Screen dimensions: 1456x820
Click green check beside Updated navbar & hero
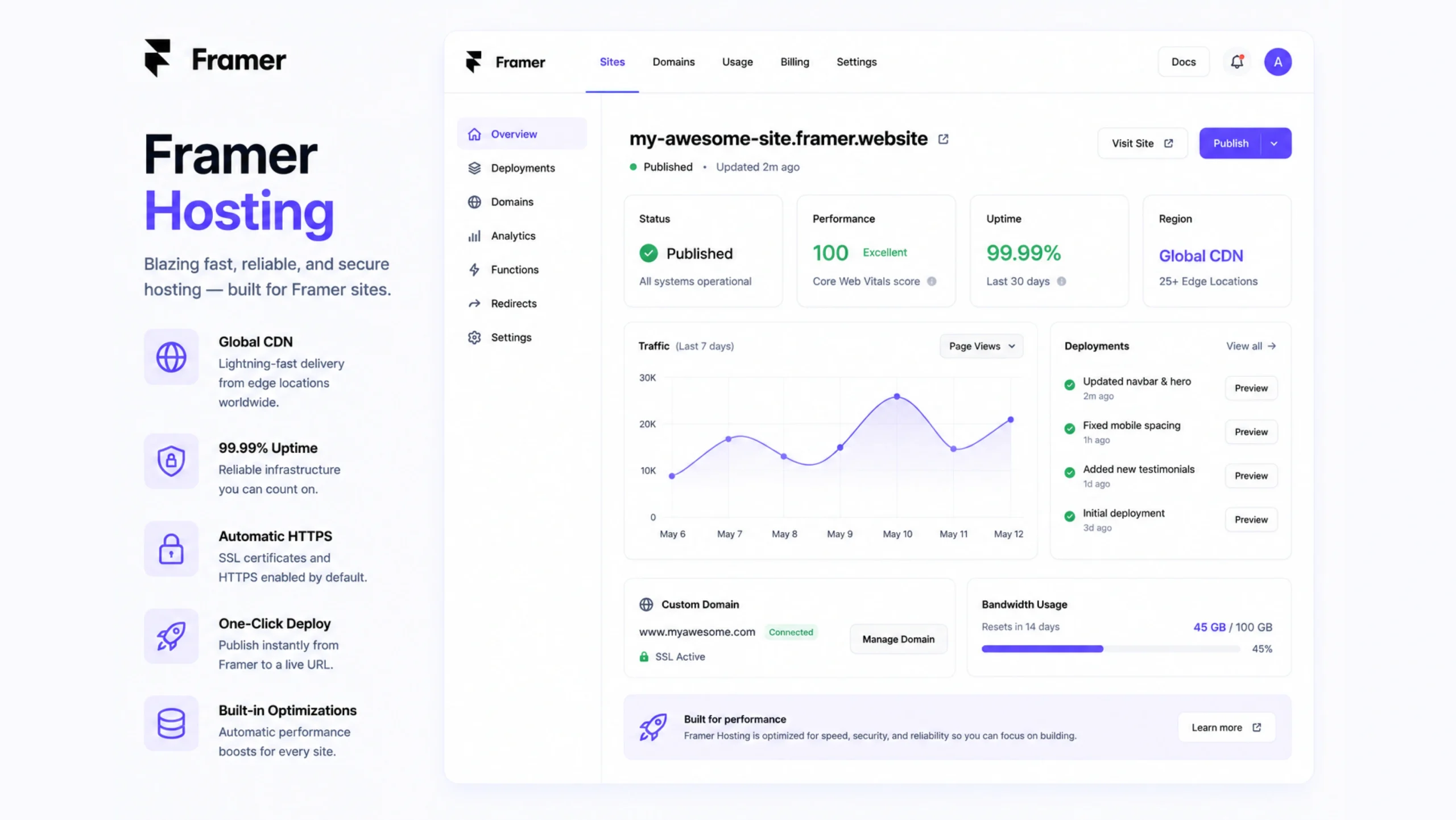pyautogui.click(x=1069, y=385)
